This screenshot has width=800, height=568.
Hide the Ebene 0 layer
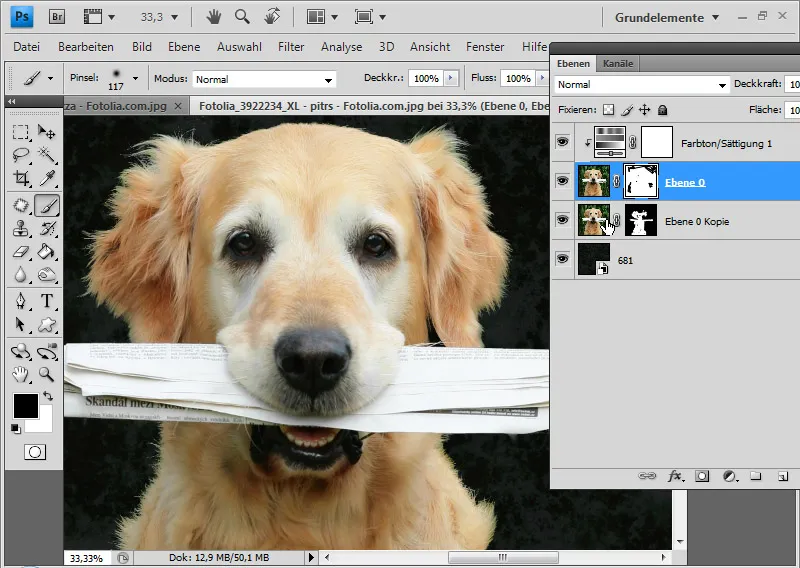point(562,181)
